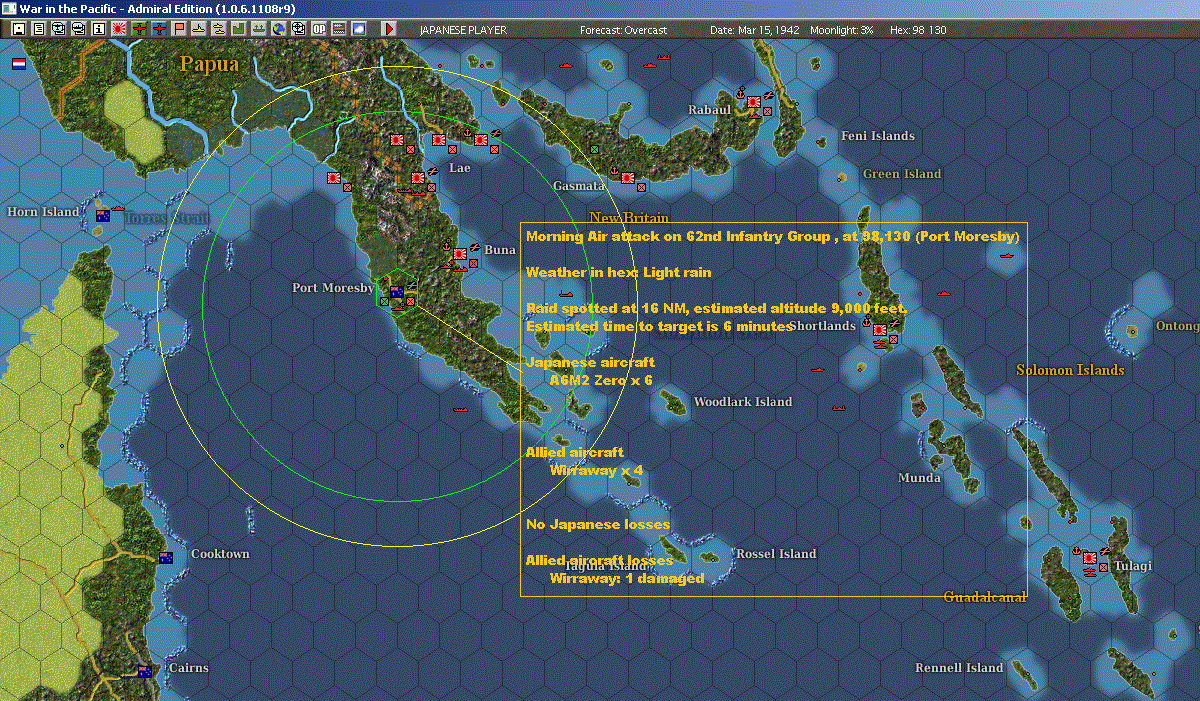Select the Japanese base flag at Shortlands

[880, 330]
